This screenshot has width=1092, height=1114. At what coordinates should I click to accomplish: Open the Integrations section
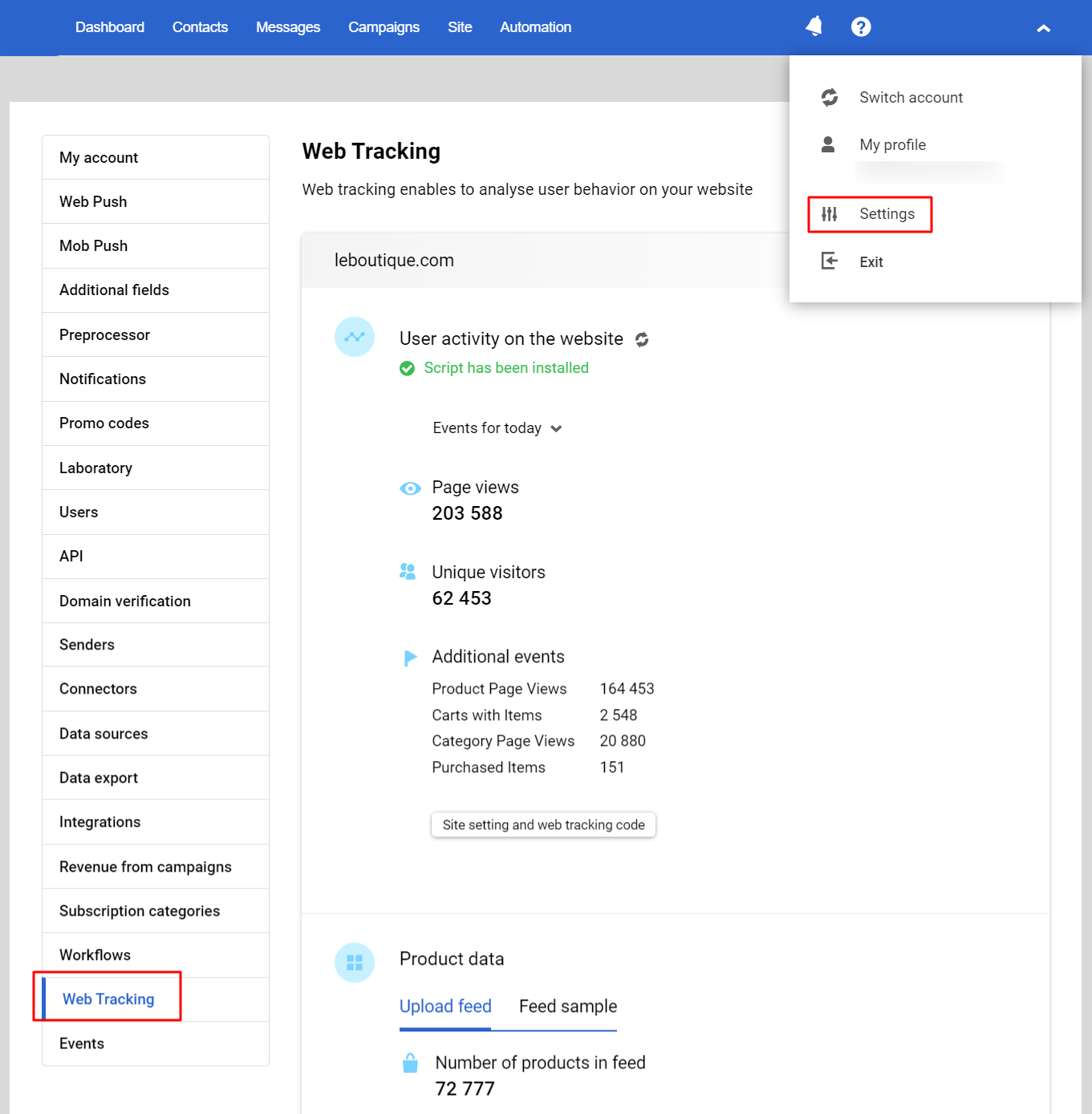pyautogui.click(x=156, y=822)
